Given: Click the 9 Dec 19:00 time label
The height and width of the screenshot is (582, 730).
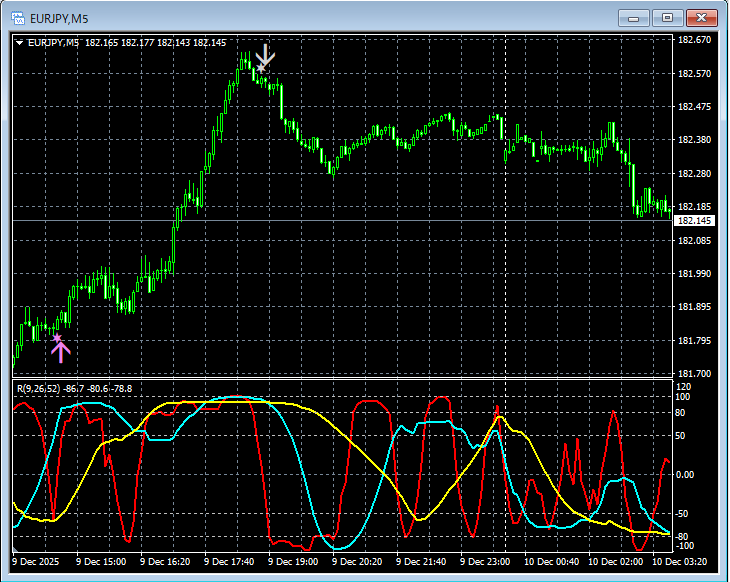Looking at the screenshot, I should [293, 562].
